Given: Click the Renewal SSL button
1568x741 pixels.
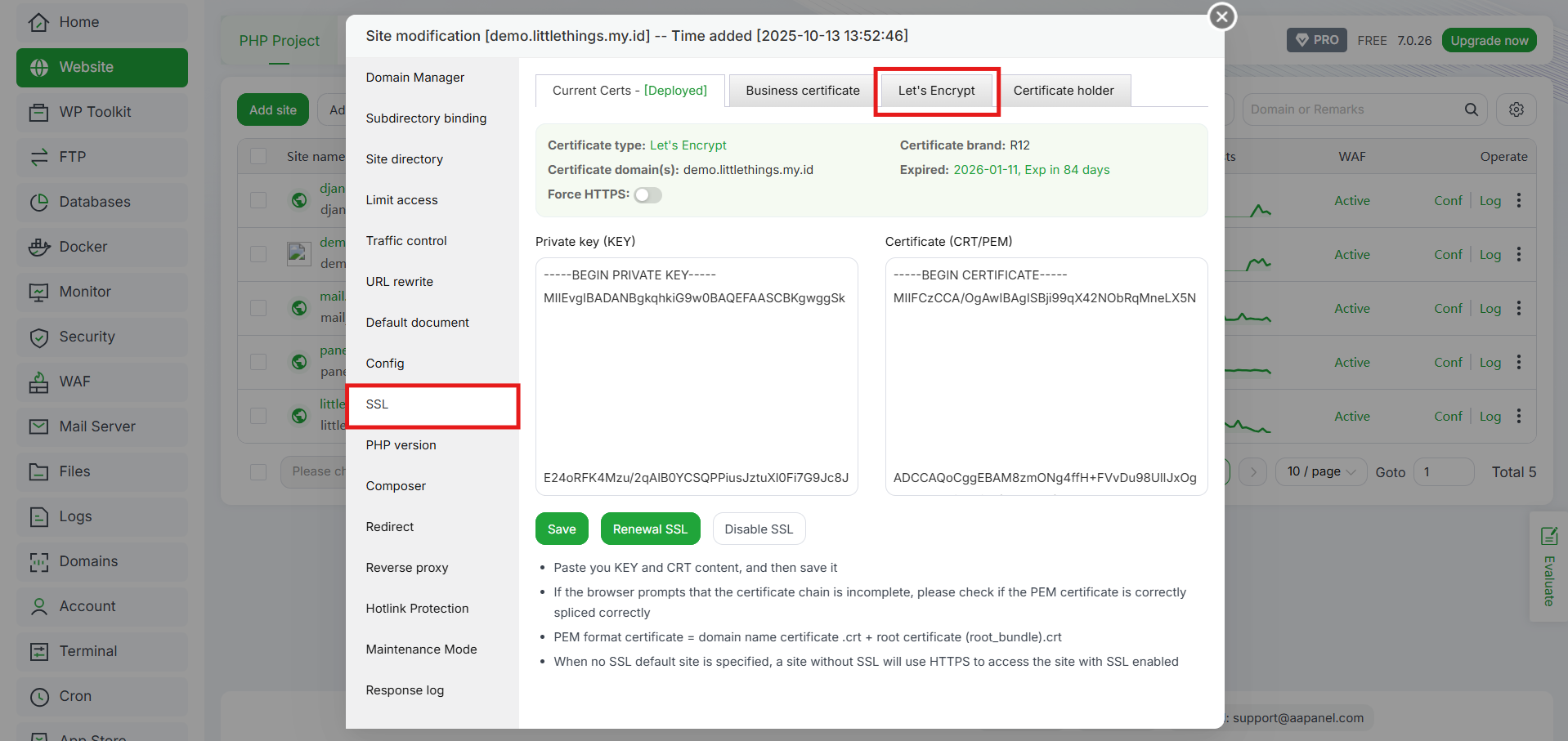Looking at the screenshot, I should (x=650, y=529).
